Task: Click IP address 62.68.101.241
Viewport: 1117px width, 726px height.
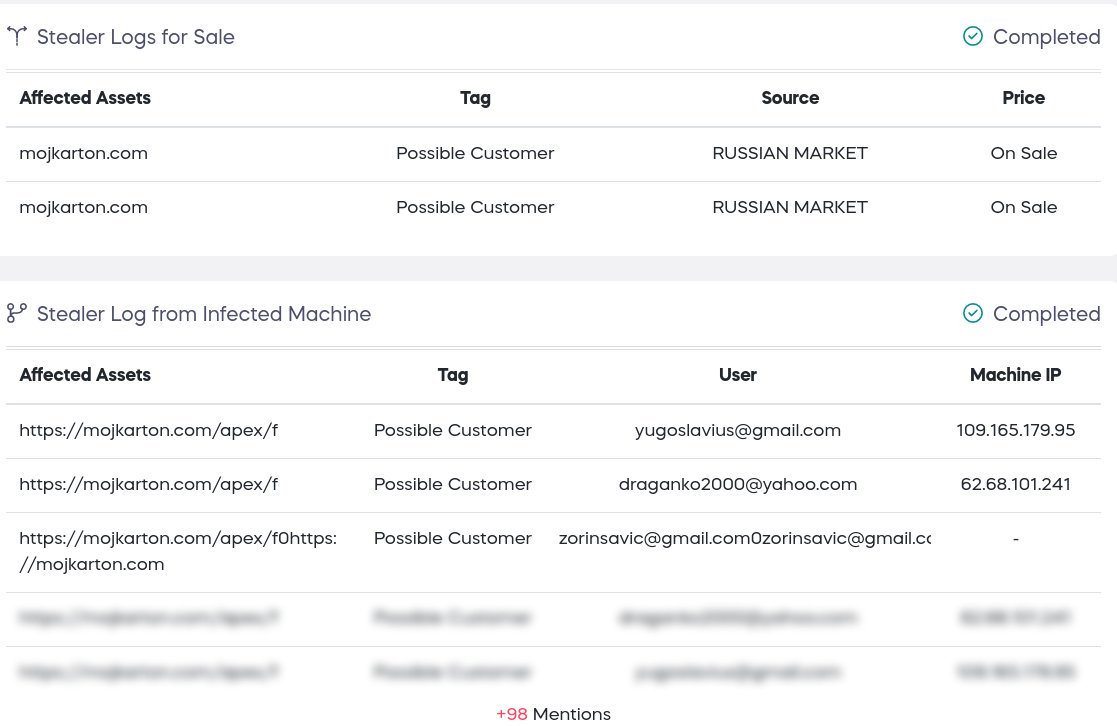Action: pyautogui.click(x=1015, y=484)
